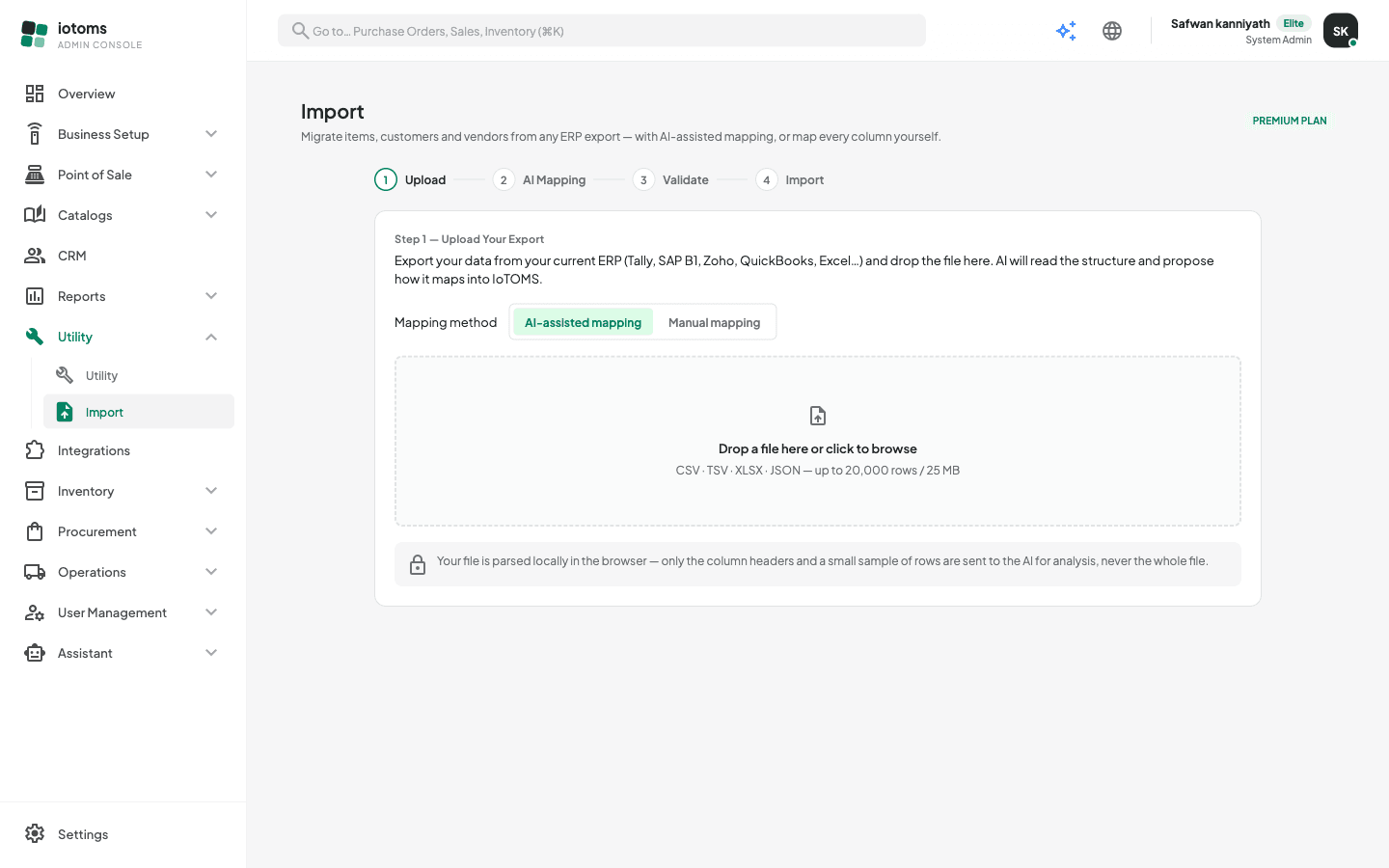
Task: Click the 'Step 1 — Upload Your Export' text
Action: coord(469,239)
